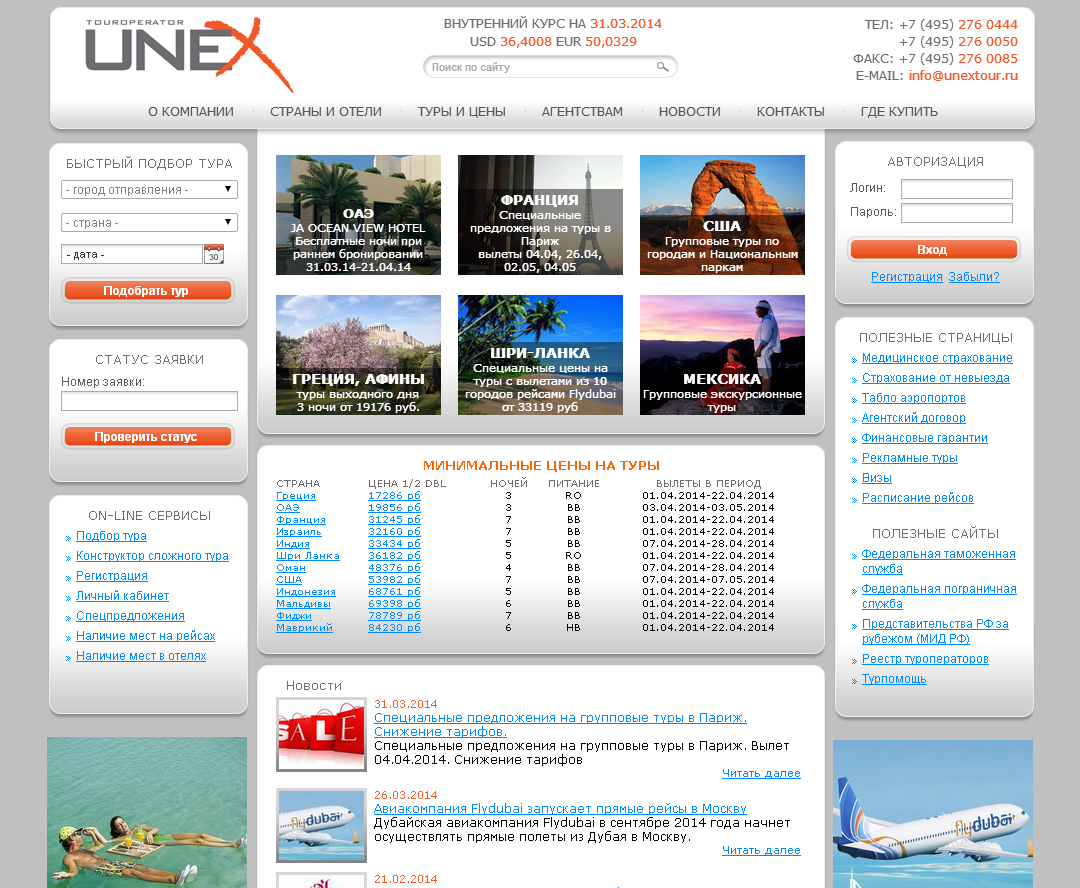This screenshot has width=1080, height=888.
Task: Click Читать далее under Flydubai news
Action: (761, 850)
